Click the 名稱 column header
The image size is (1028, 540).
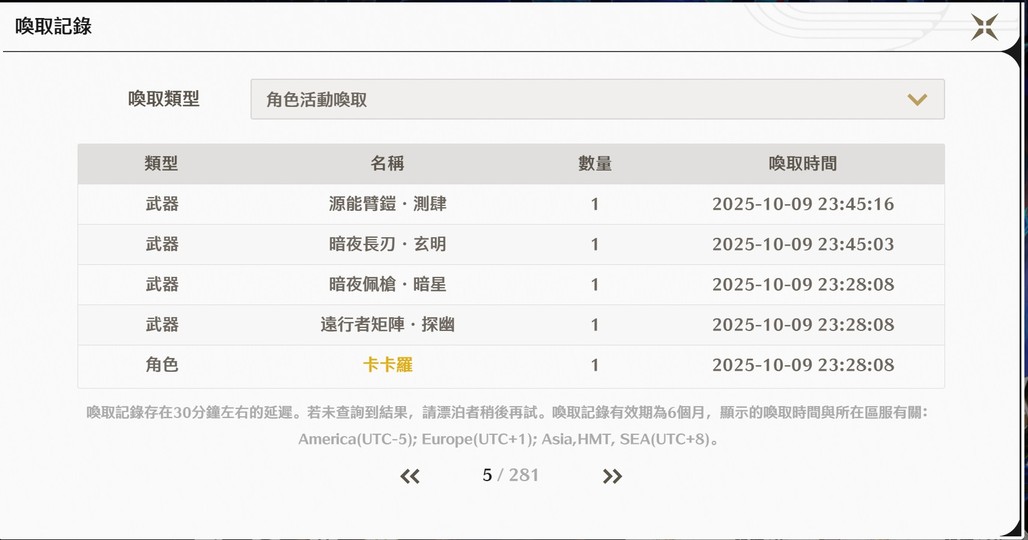click(x=387, y=164)
